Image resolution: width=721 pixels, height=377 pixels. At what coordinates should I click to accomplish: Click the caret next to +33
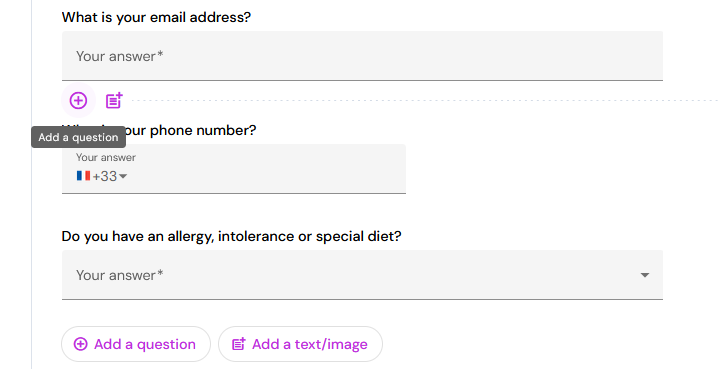click(123, 176)
